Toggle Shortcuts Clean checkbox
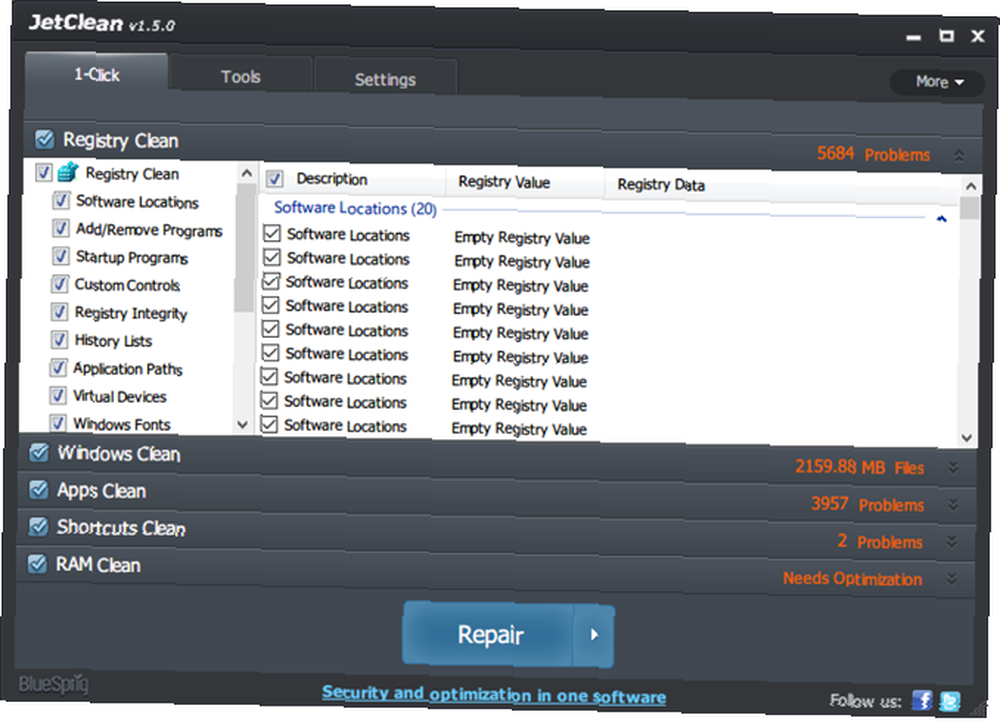The image size is (1000, 721). 38,527
